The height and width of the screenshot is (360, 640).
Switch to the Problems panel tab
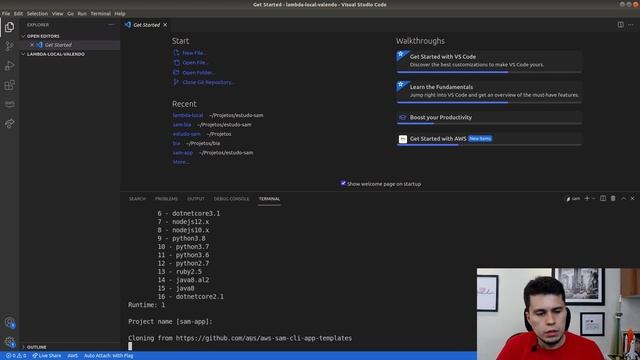tap(167, 199)
